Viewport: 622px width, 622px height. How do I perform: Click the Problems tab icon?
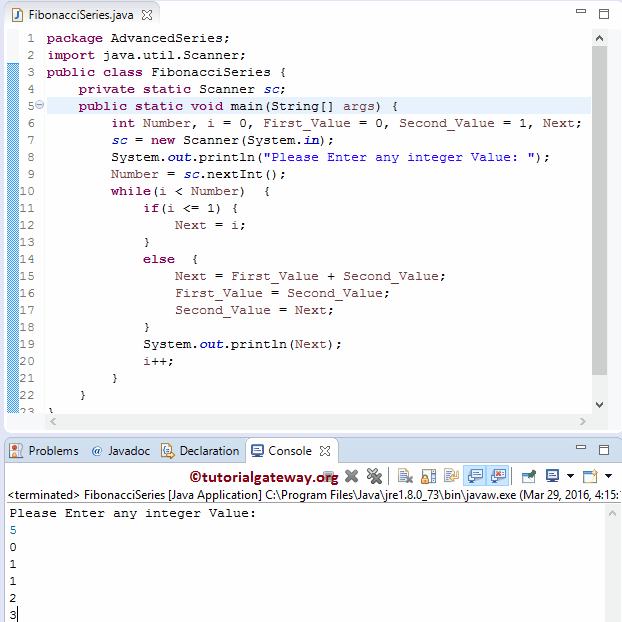tap(16, 451)
